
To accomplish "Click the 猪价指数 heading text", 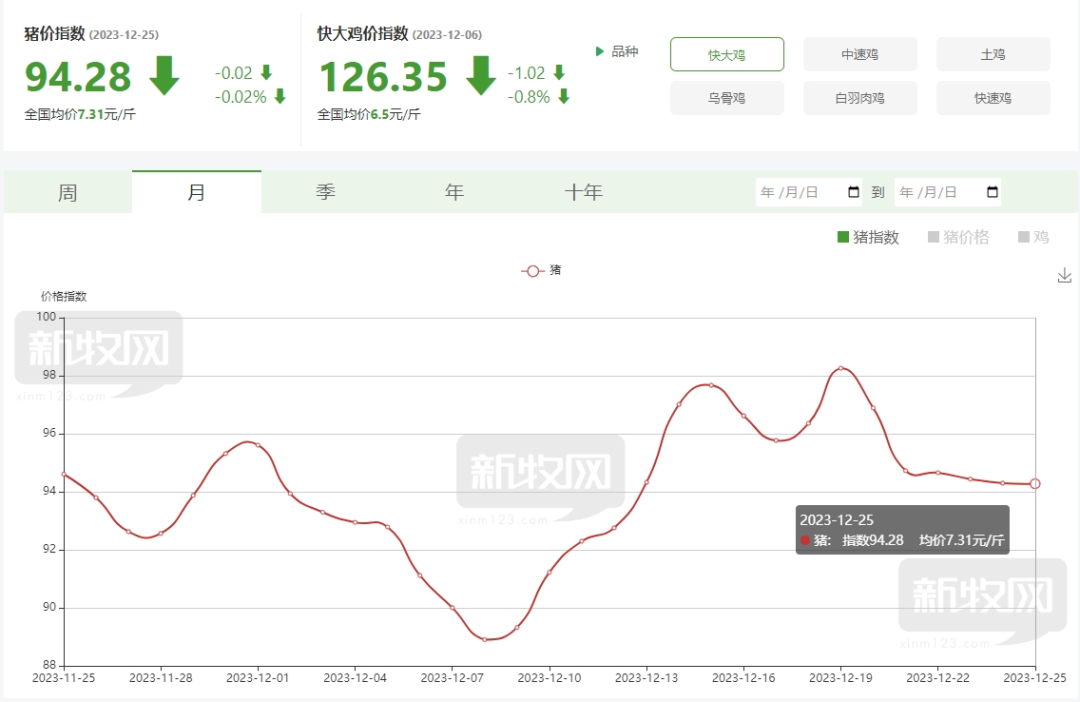I will pyautogui.click(x=54, y=34).
